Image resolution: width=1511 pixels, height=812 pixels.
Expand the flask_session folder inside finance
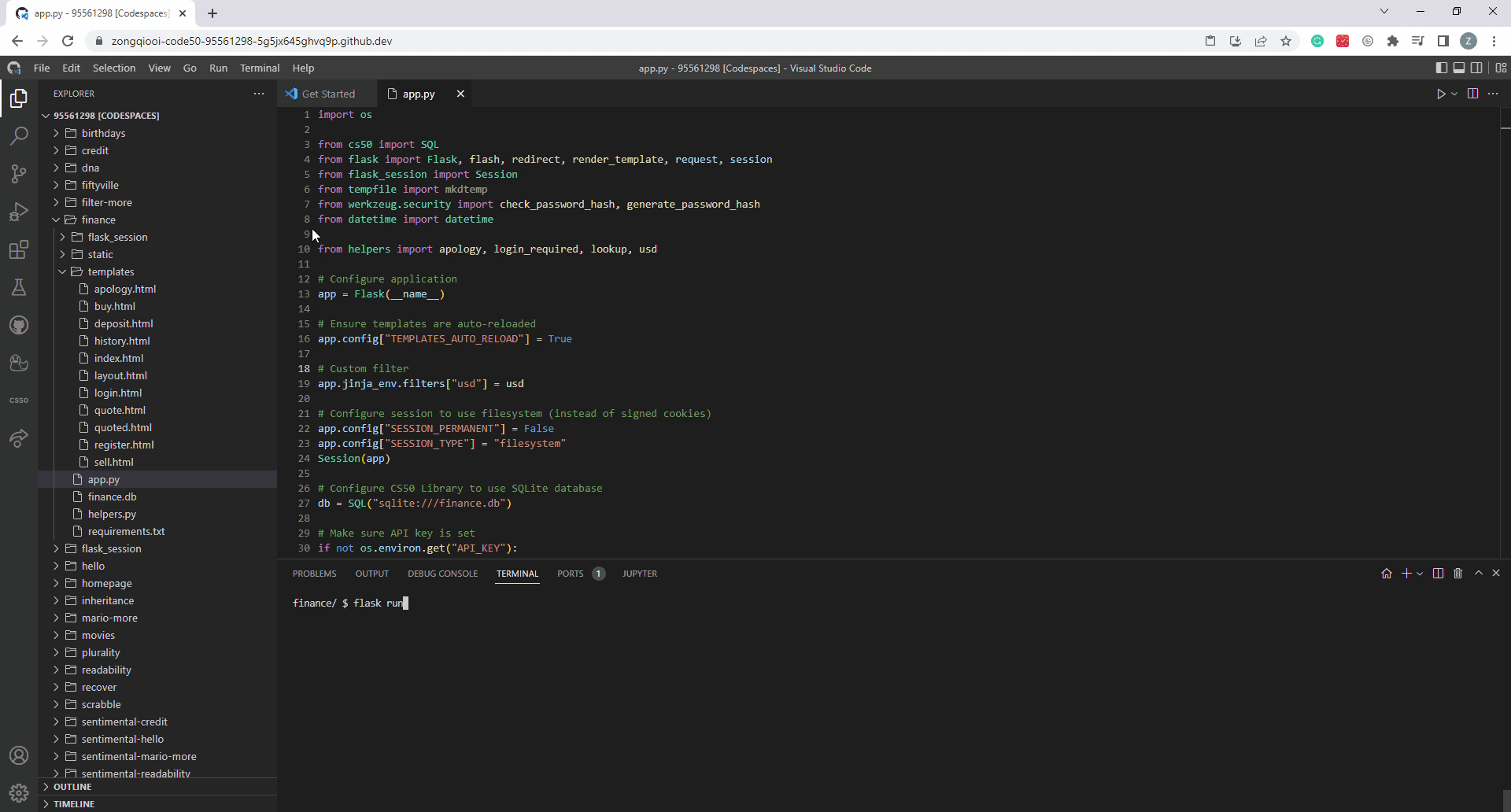click(62, 237)
